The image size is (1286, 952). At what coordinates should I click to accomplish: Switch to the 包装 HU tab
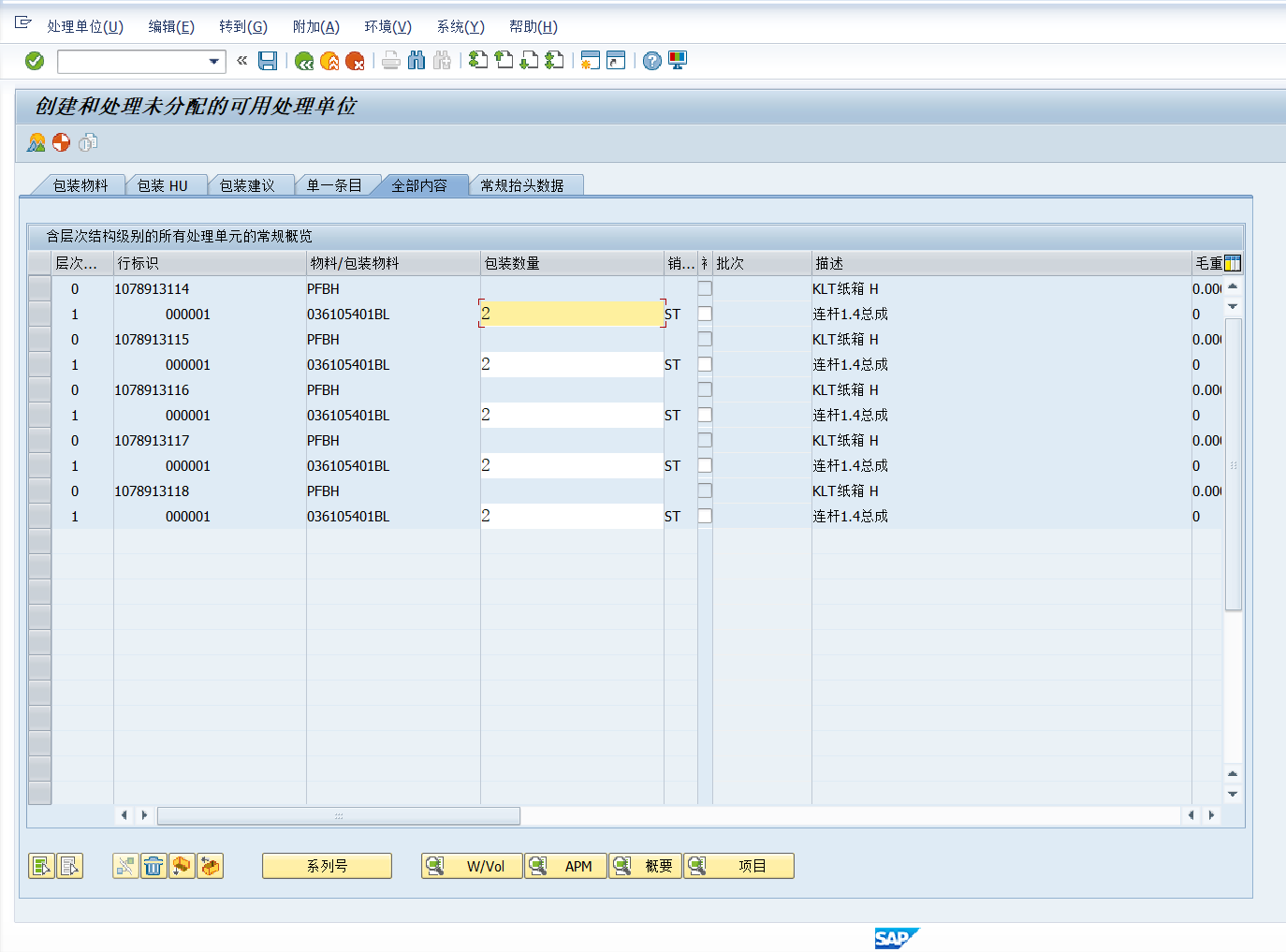163,185
